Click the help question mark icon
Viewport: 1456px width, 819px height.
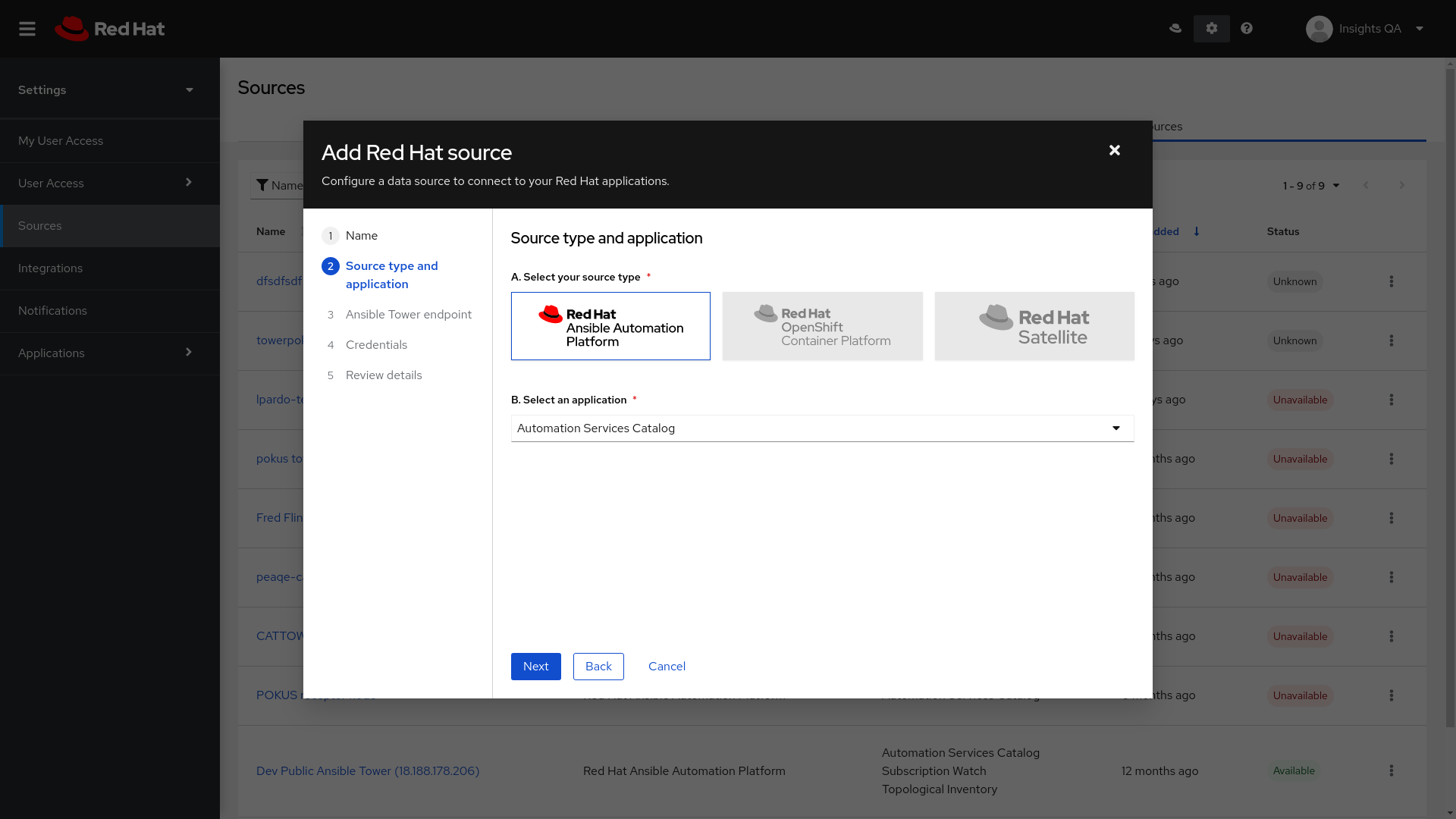point(1247,28)
